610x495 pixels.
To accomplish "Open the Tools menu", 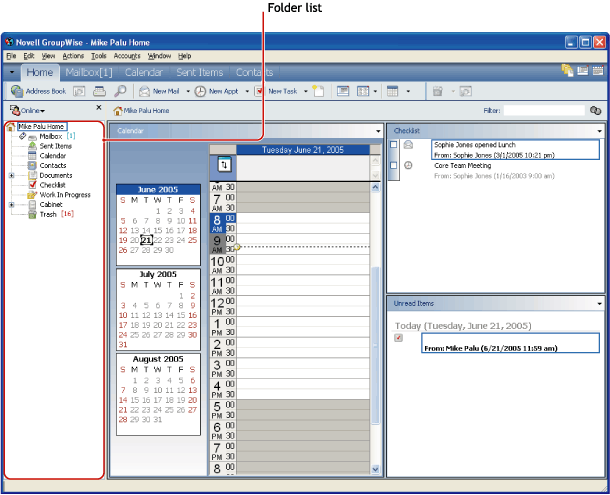I will [x=98, y=56].
